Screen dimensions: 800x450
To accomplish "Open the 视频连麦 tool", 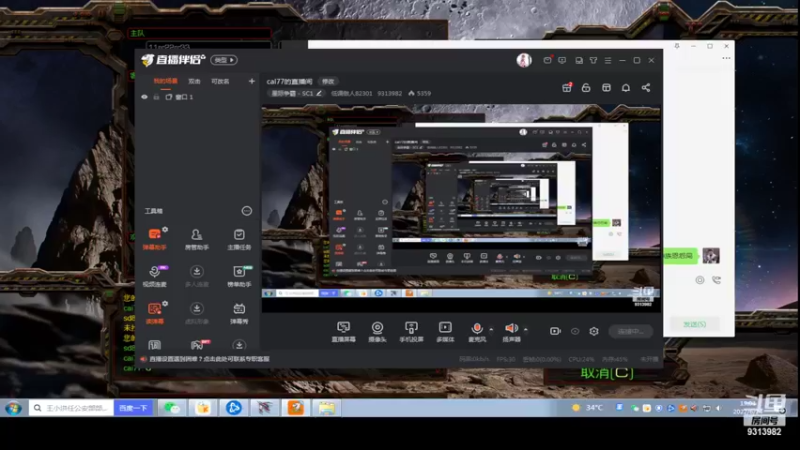I will pyautogui.click(x=154, y=276).
